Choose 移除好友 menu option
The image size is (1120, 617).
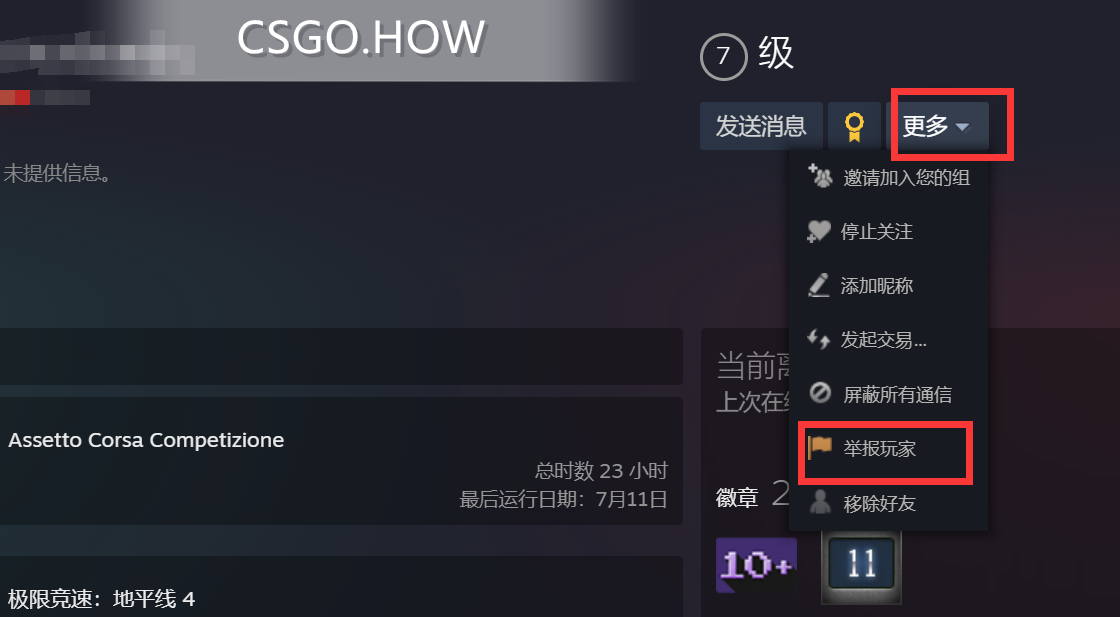point(889,503)
